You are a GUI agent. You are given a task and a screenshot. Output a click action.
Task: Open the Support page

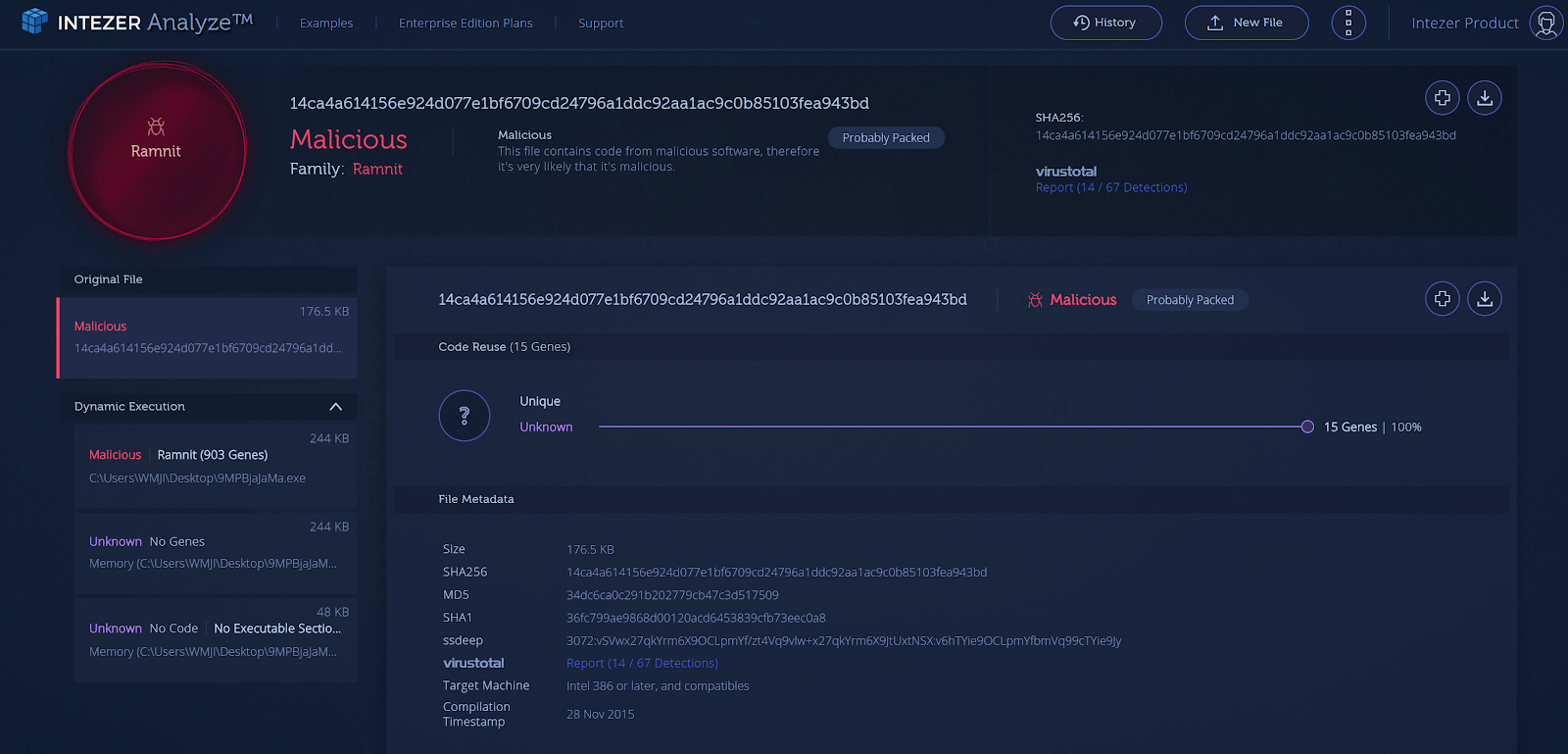point(600,24)
